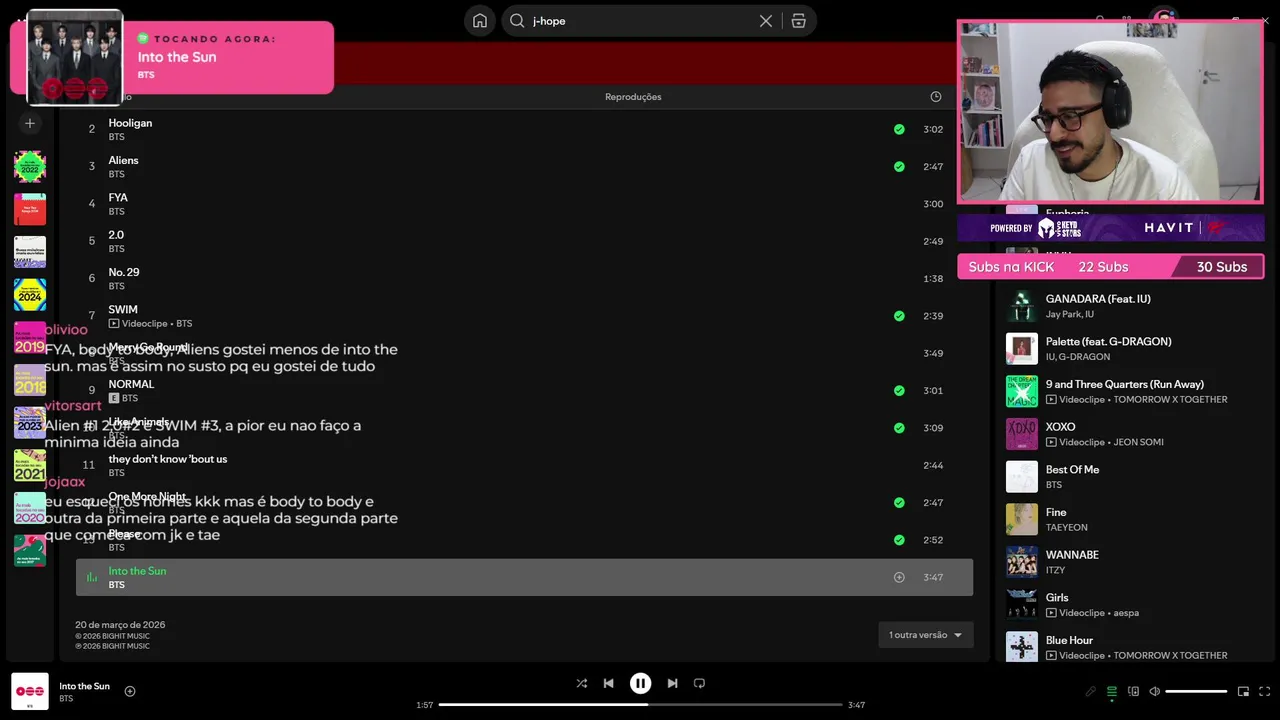1280x720 pixels.
Task: Clear the j-hope search with X
Action: tap(766, 21)
